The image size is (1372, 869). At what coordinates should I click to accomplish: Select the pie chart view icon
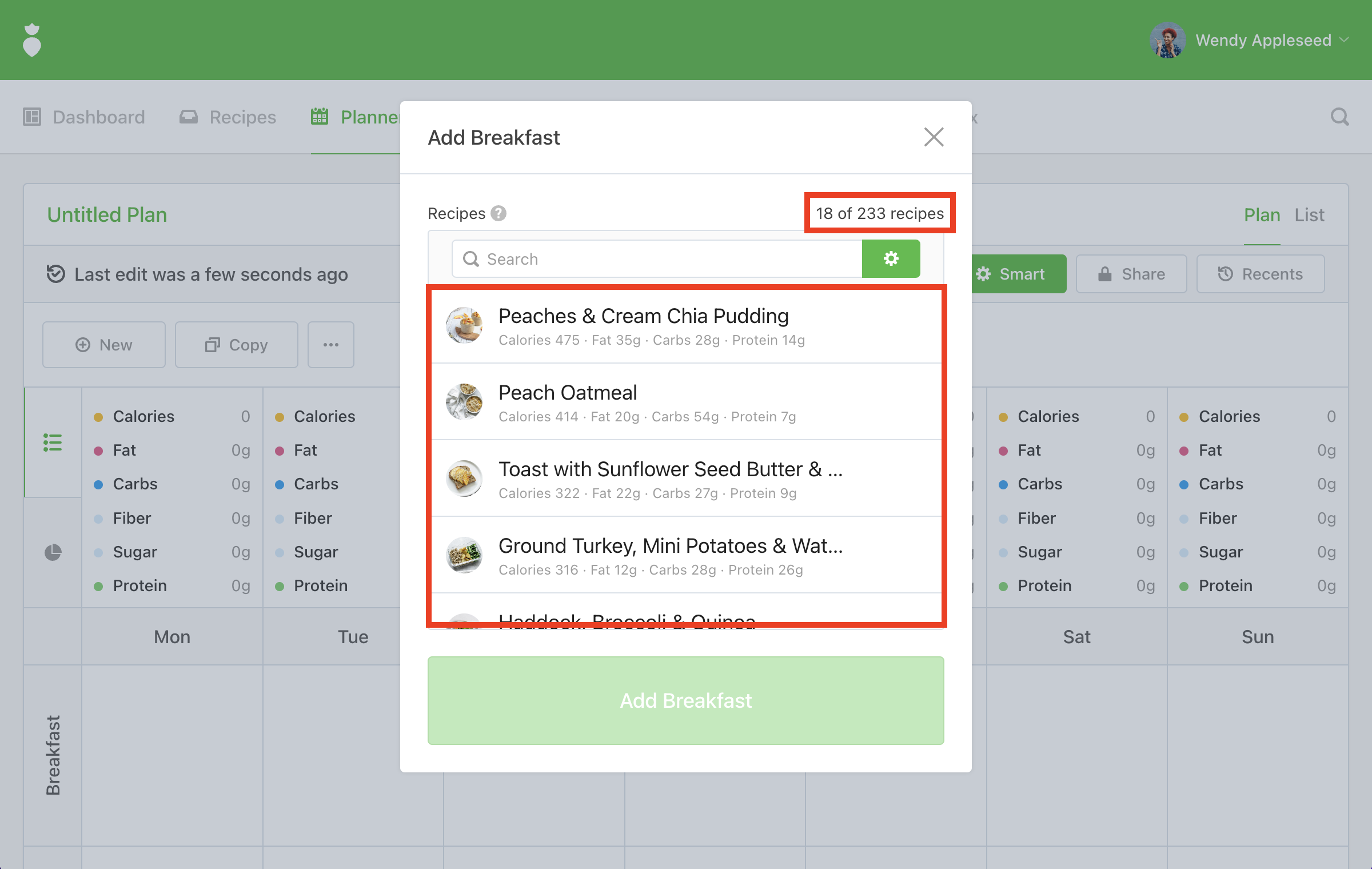point(53,552)
